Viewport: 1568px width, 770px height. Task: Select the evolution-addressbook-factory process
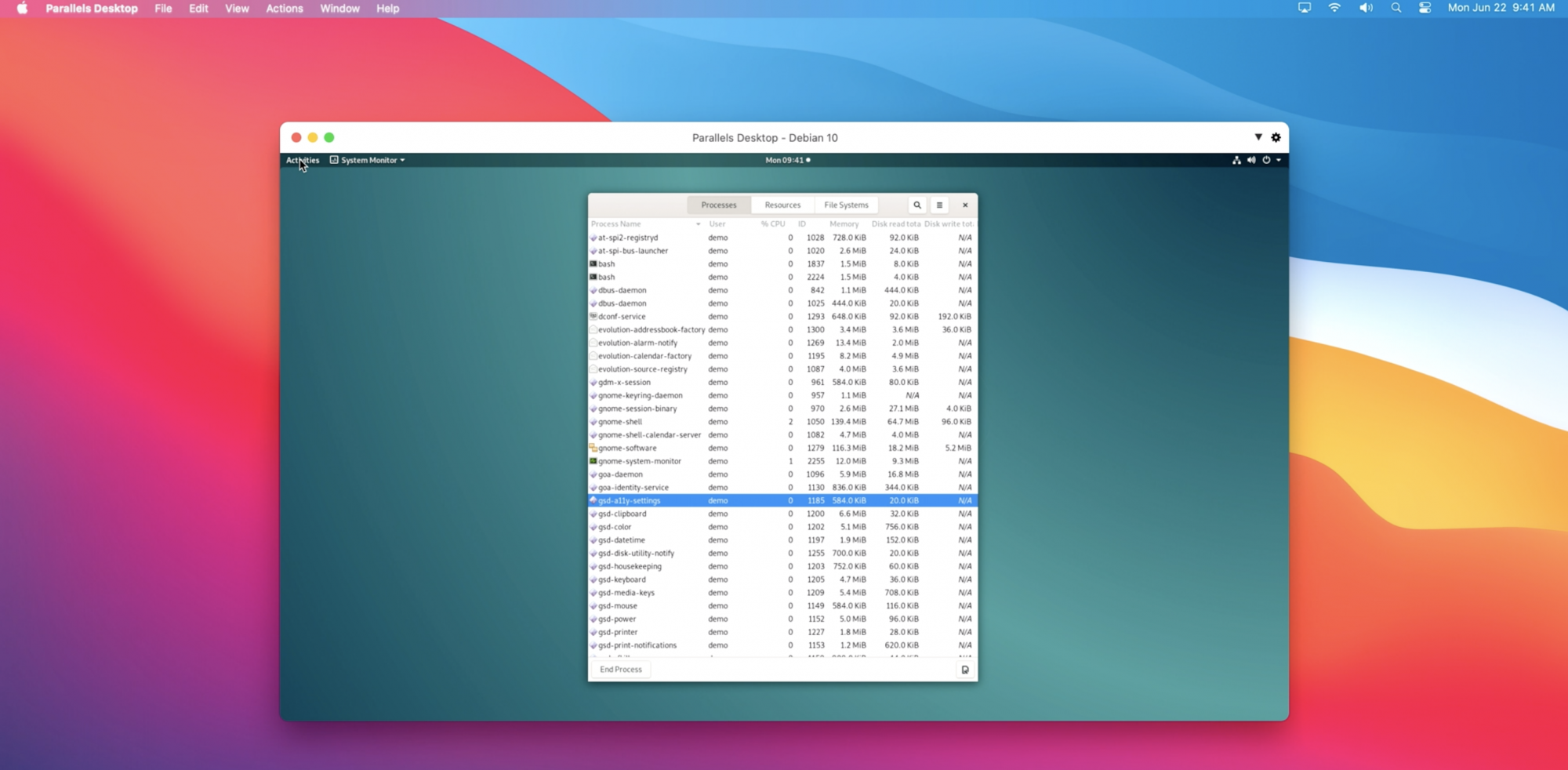tap(782, 329)
